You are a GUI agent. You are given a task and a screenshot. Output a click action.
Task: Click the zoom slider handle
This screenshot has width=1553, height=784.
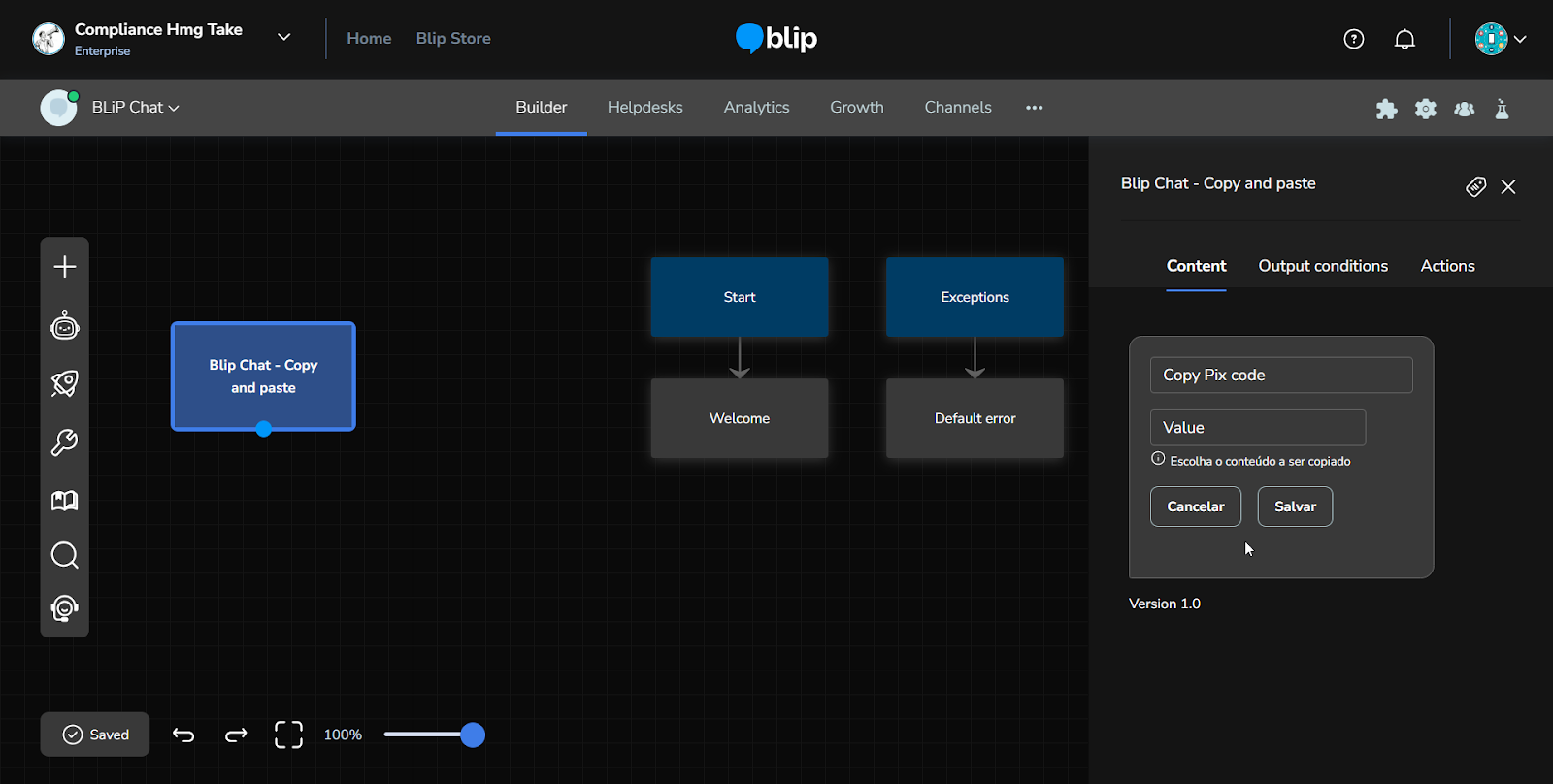473,735
